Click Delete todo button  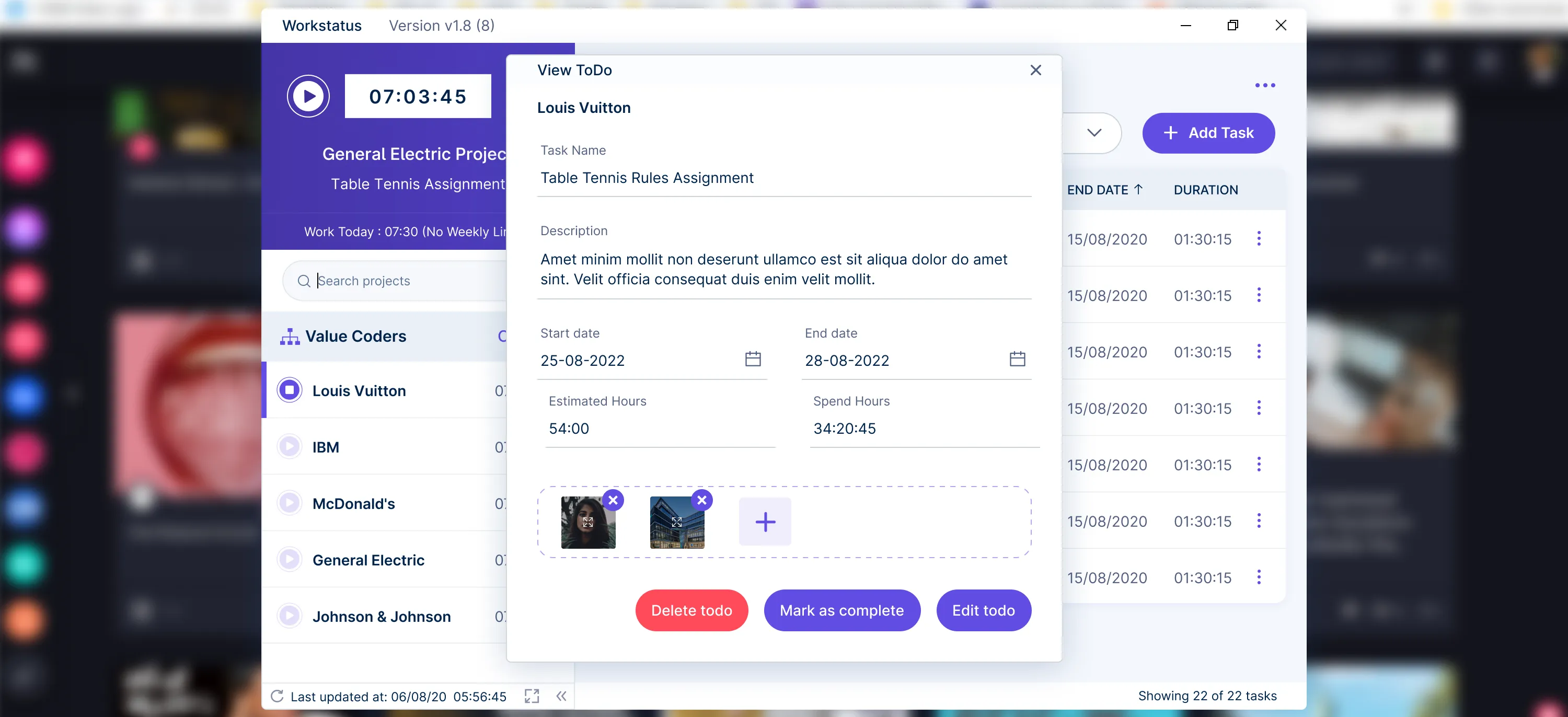(x=692, y=610)
